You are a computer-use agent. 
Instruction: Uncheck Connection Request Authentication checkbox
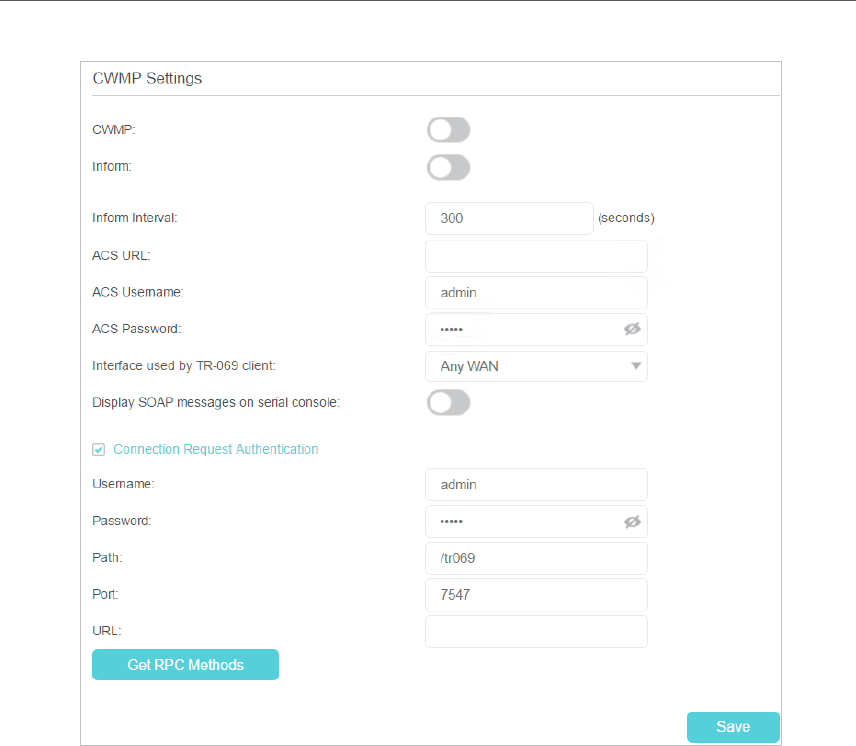[98, 450]
